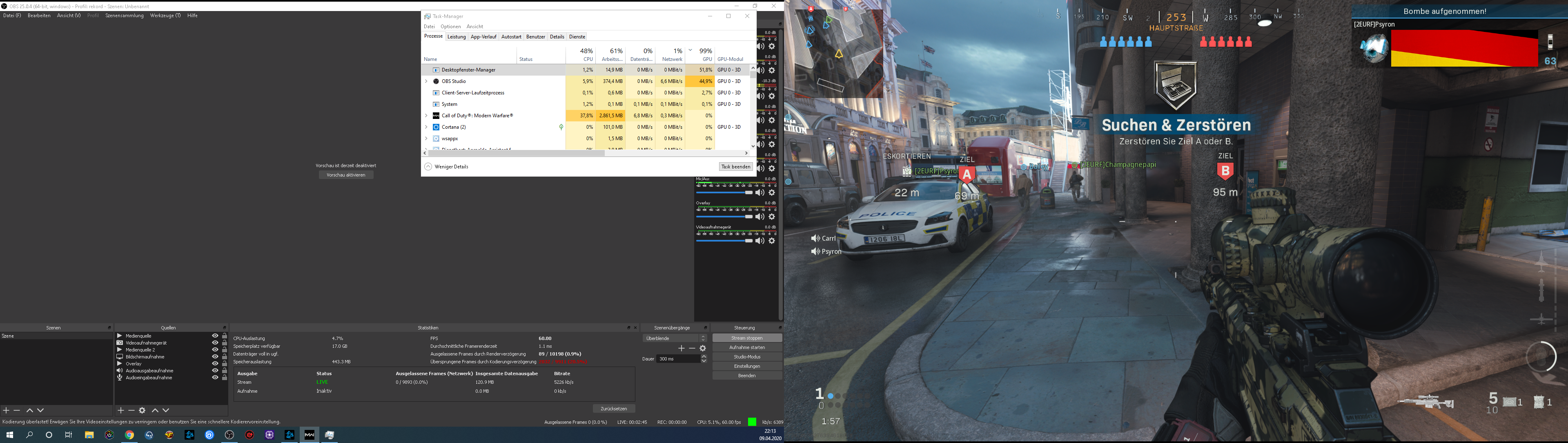Open Mic/Aux audio settings gear
The width and height of the screenshot is (1568, 443).
(772, 193)
